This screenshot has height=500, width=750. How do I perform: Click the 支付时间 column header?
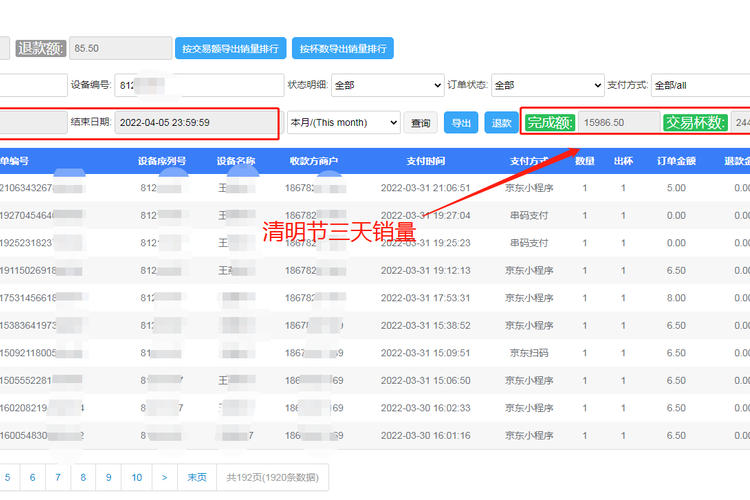tap(426, 161)
